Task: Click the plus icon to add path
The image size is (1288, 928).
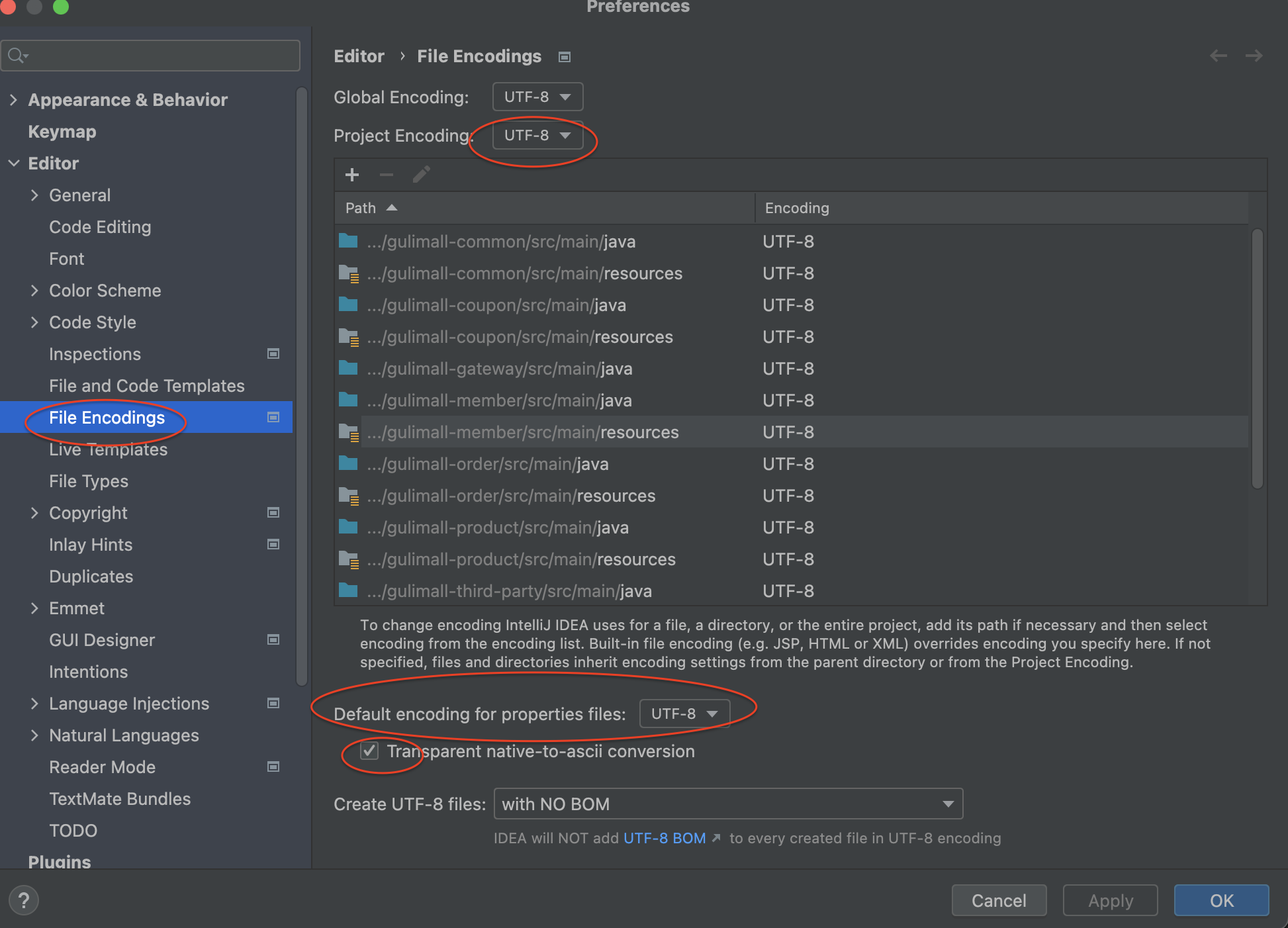Action: pos(352,175)
